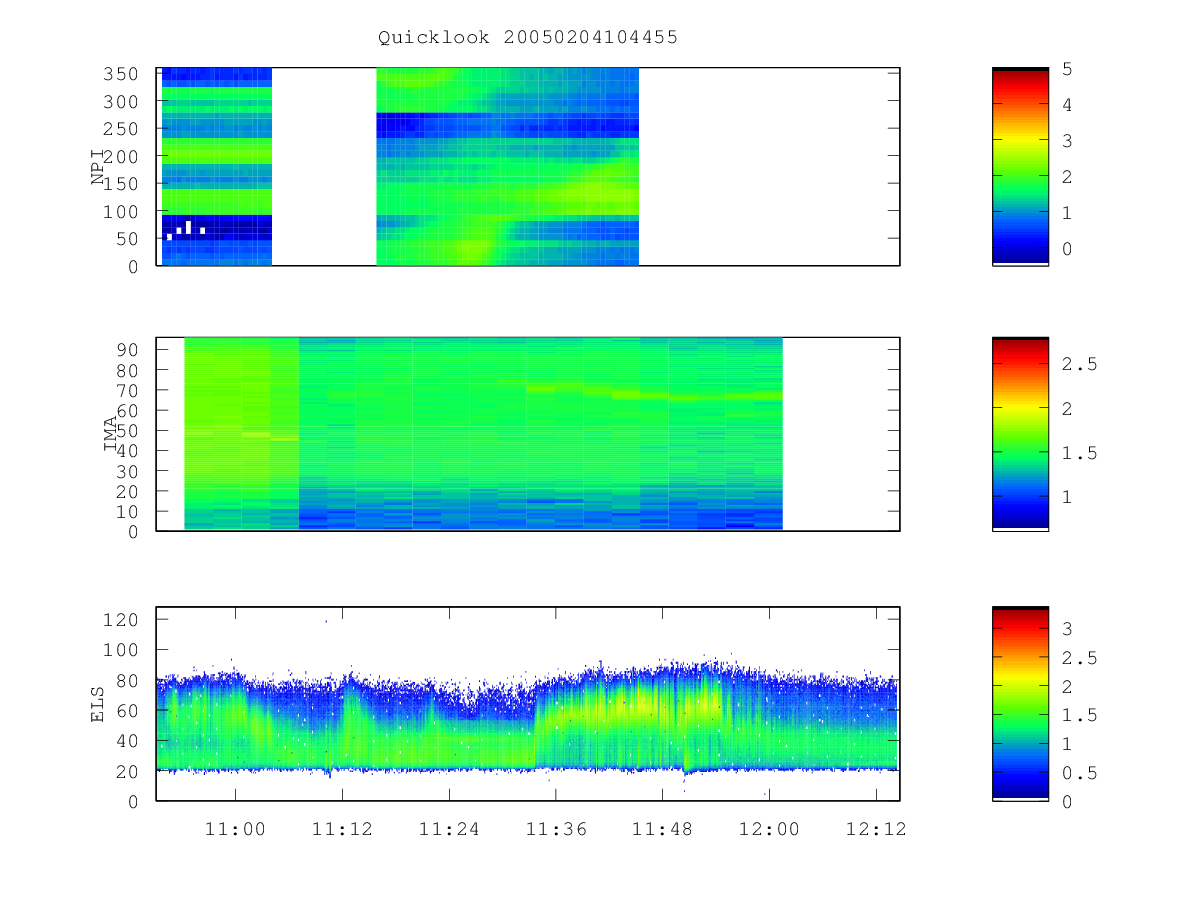Click the 100 tick on ELS axis

(x=122, y=650)
